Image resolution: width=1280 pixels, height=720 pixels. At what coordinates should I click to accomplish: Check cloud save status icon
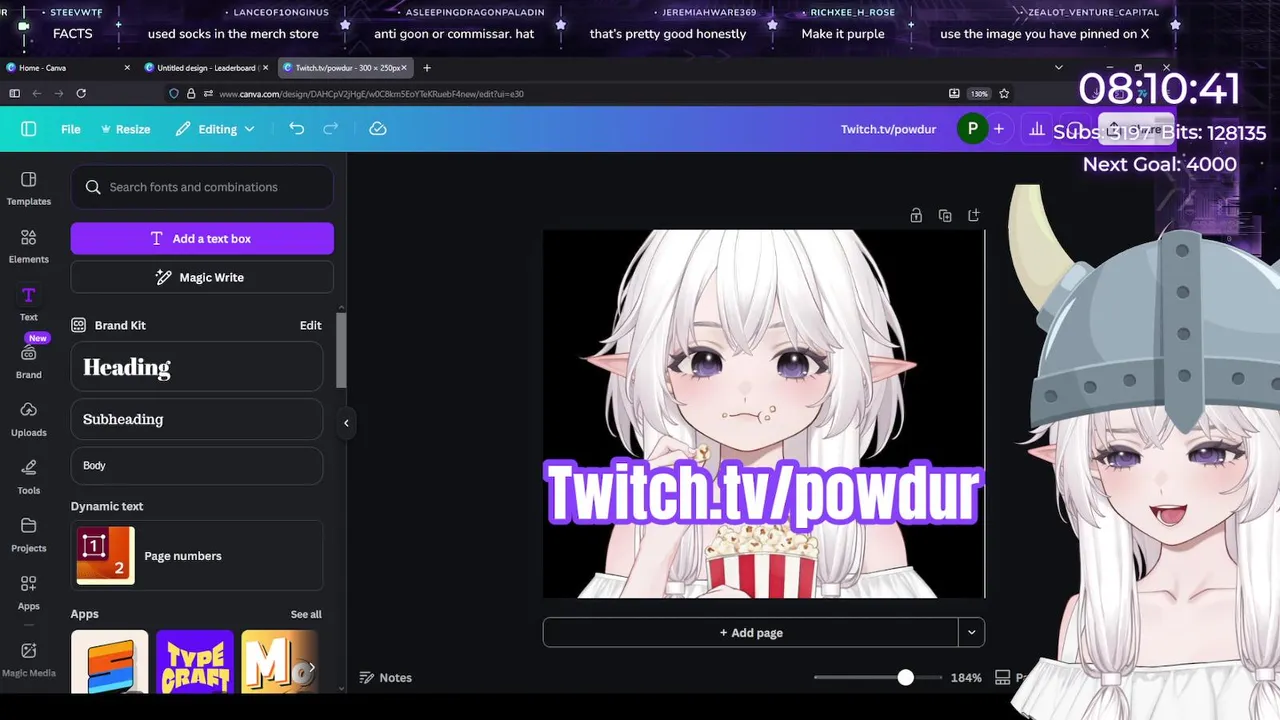pyautogui.click(x=378, y=129)
